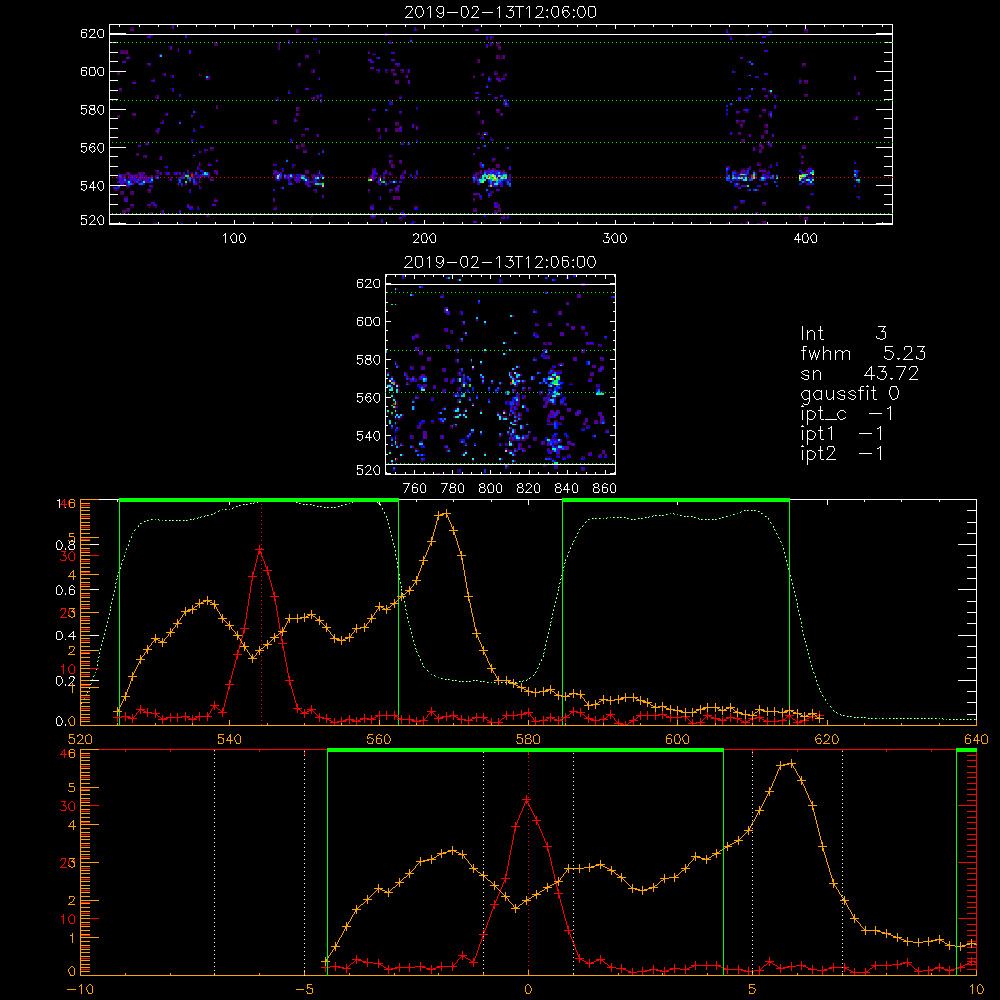
Task: Click the 'sn 43.72' readout
Action: coord(860,373)
